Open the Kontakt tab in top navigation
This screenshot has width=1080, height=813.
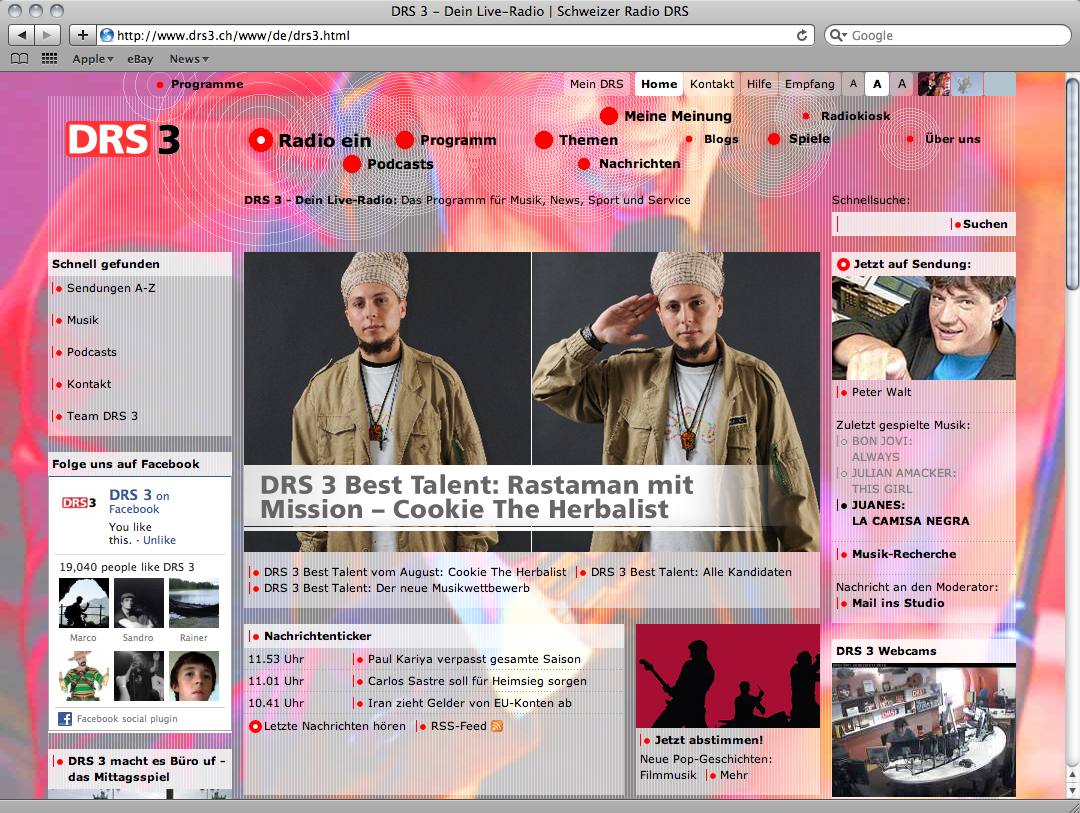[x=711, y=84]
